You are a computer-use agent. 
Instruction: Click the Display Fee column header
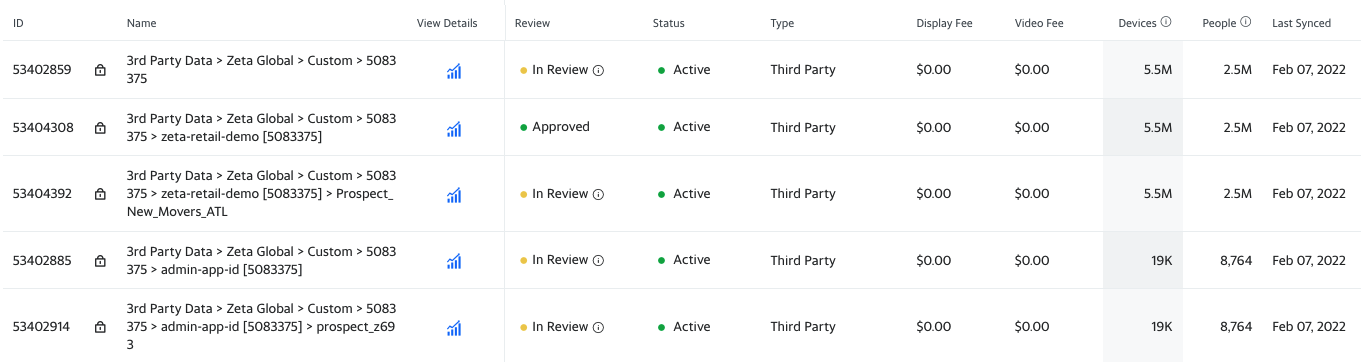pyautogui.click(x=944, y=23)
